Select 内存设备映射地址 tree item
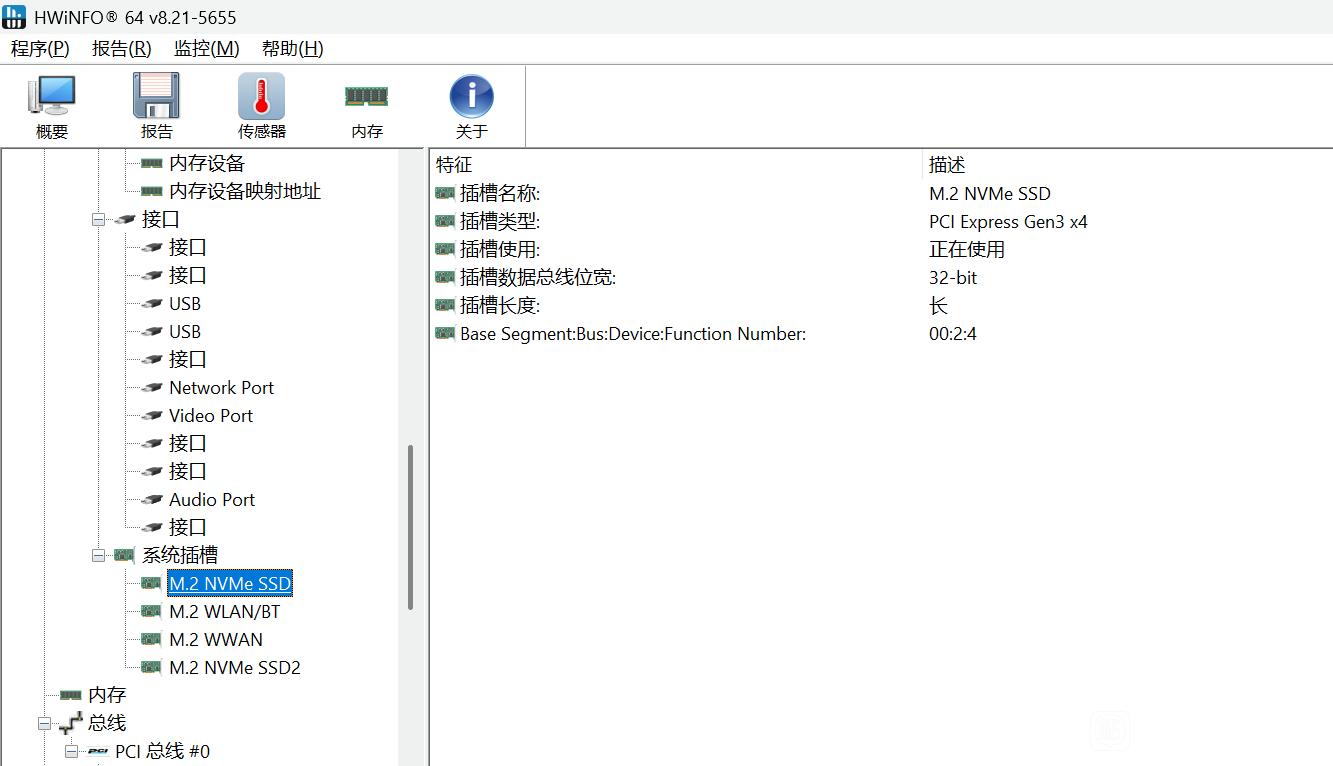The height and width of the screenshot is (766, 1333). point(245,191)
